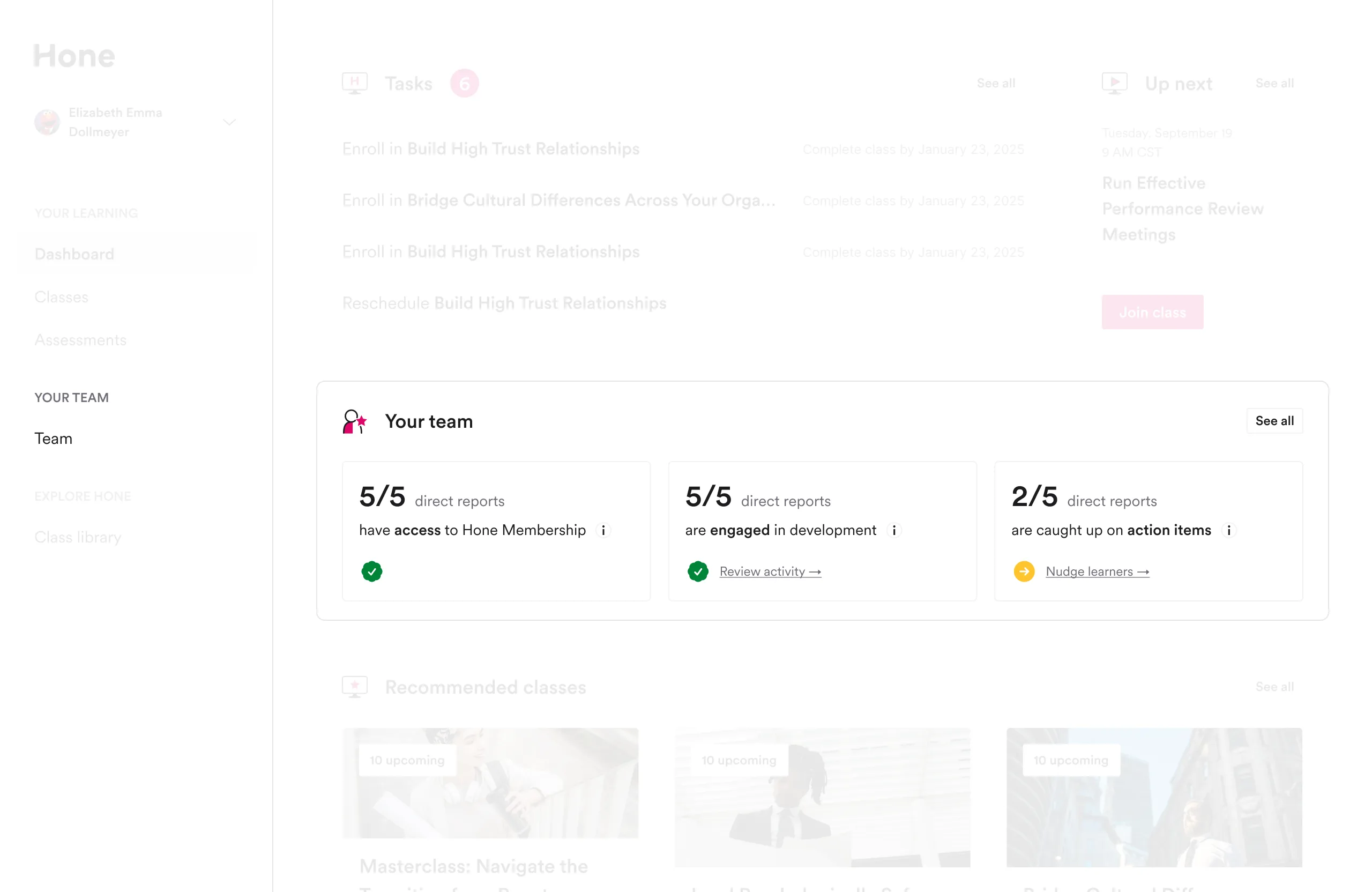
Task: Click Run Effective Performance Review Meetings title
Action: (1182, 209)
